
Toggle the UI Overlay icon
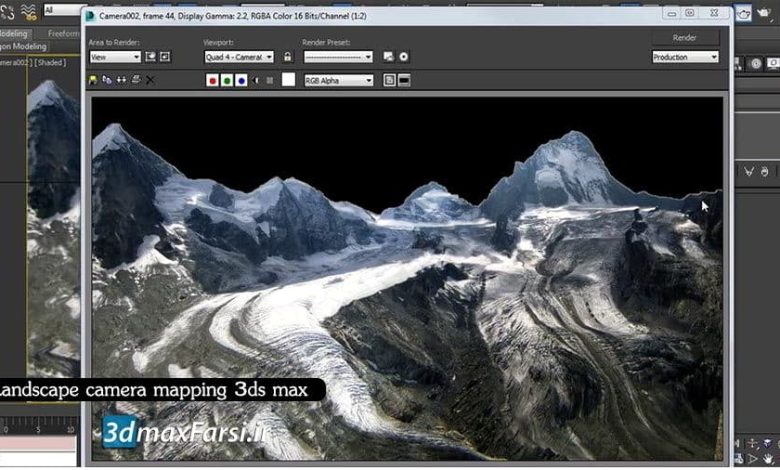tap(390, 81)
